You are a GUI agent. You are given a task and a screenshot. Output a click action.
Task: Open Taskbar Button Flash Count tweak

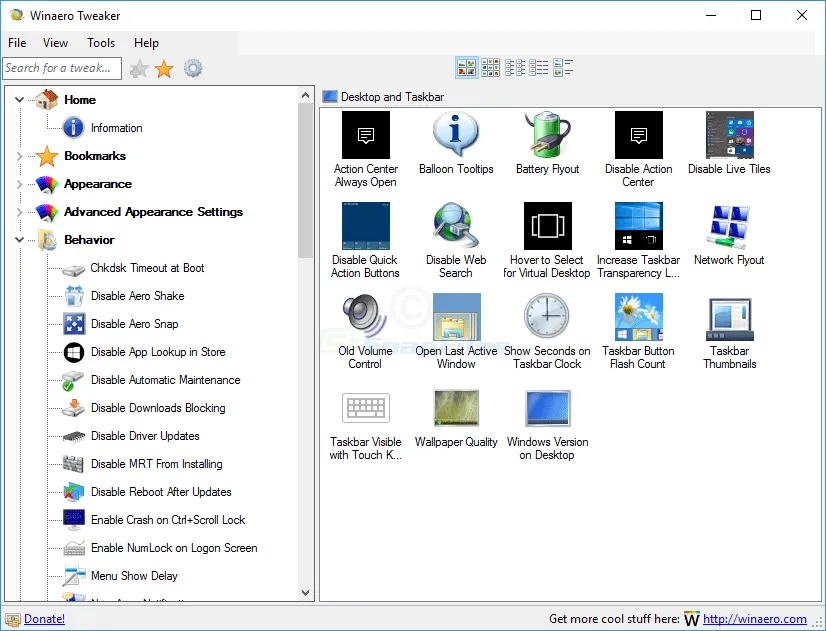coord(638,332)
